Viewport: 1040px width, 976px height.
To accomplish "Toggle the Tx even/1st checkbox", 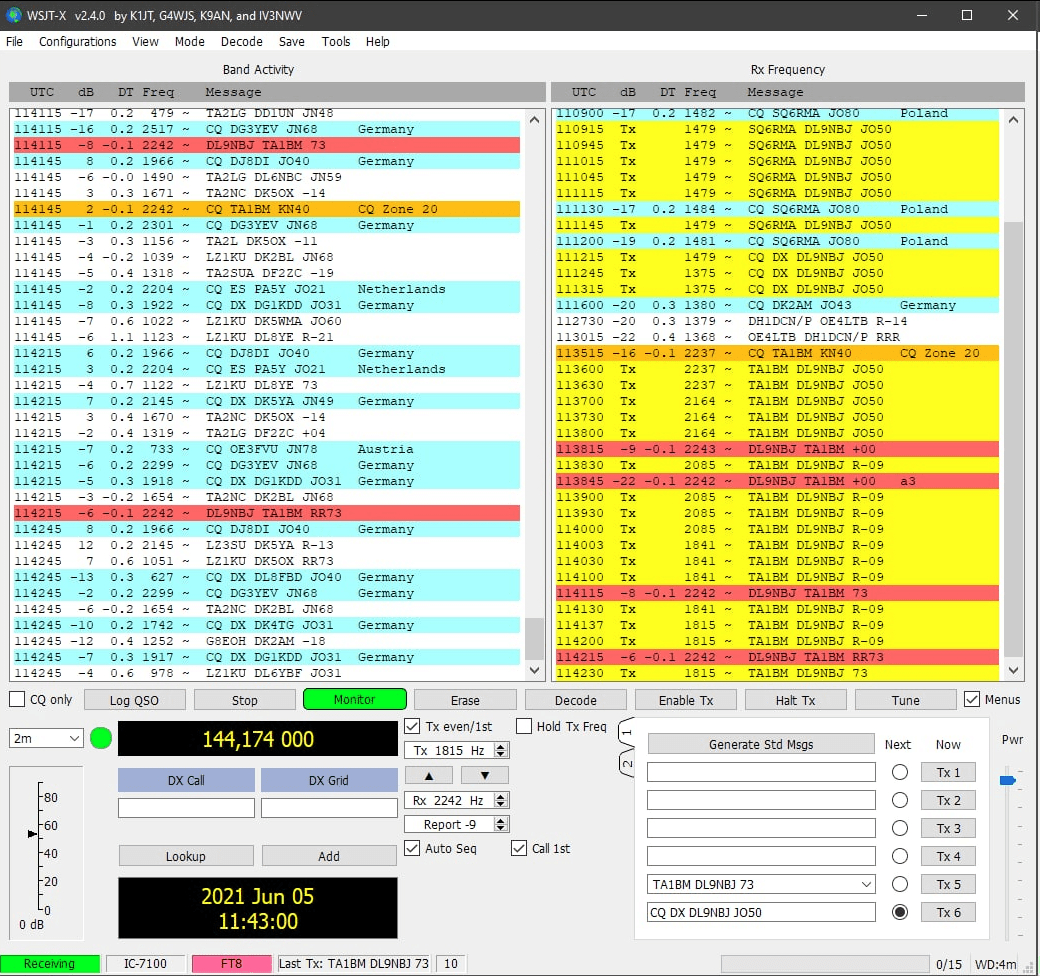I will [x=412, y=726].
